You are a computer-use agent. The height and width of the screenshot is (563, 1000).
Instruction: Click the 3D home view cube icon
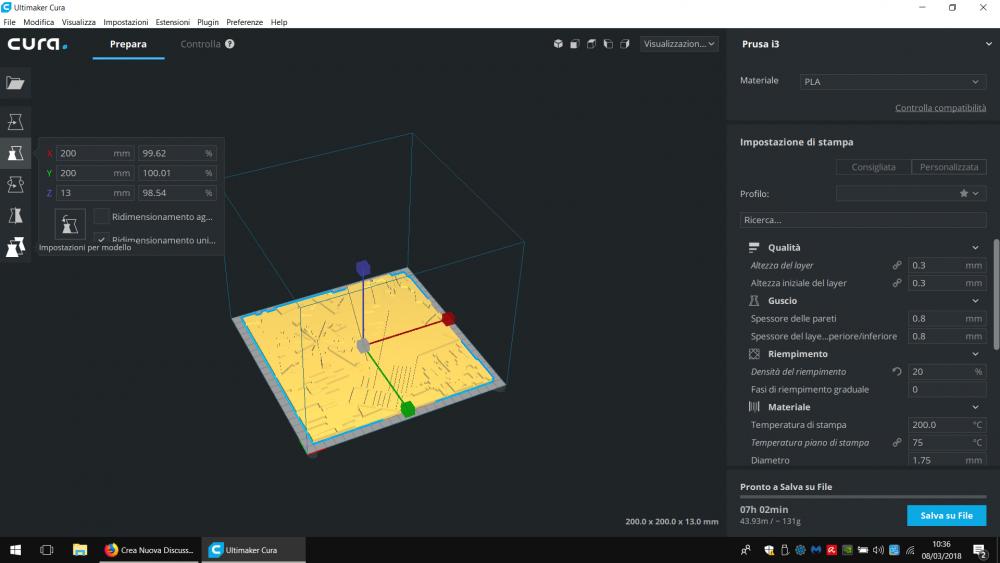(558, 44)
